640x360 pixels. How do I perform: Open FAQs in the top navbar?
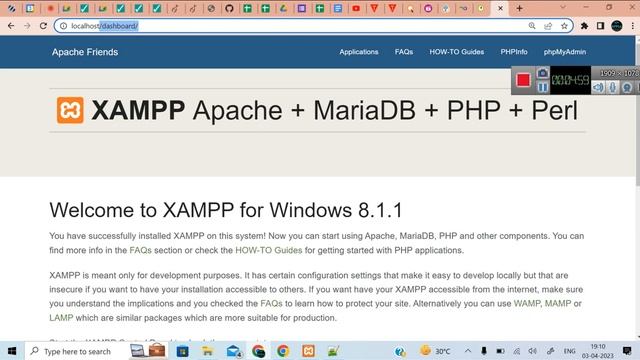pyautogui.click(x=404, y=52)
